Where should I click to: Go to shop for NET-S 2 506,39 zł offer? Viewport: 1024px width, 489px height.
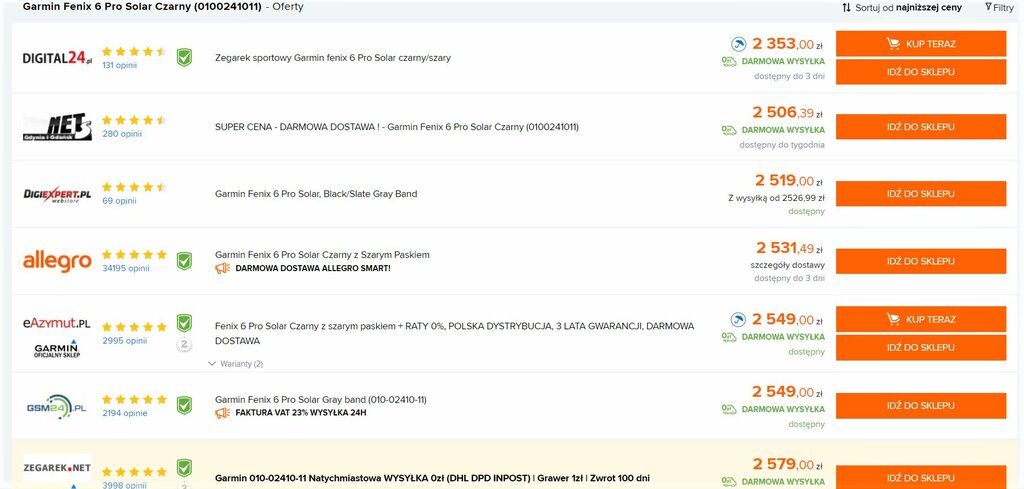pyautogui.click(x=921, y=127)
